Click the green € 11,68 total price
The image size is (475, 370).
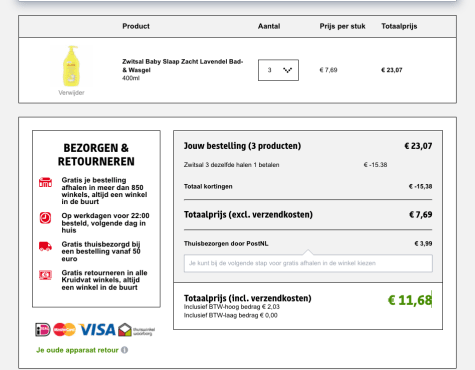(410, 300)
